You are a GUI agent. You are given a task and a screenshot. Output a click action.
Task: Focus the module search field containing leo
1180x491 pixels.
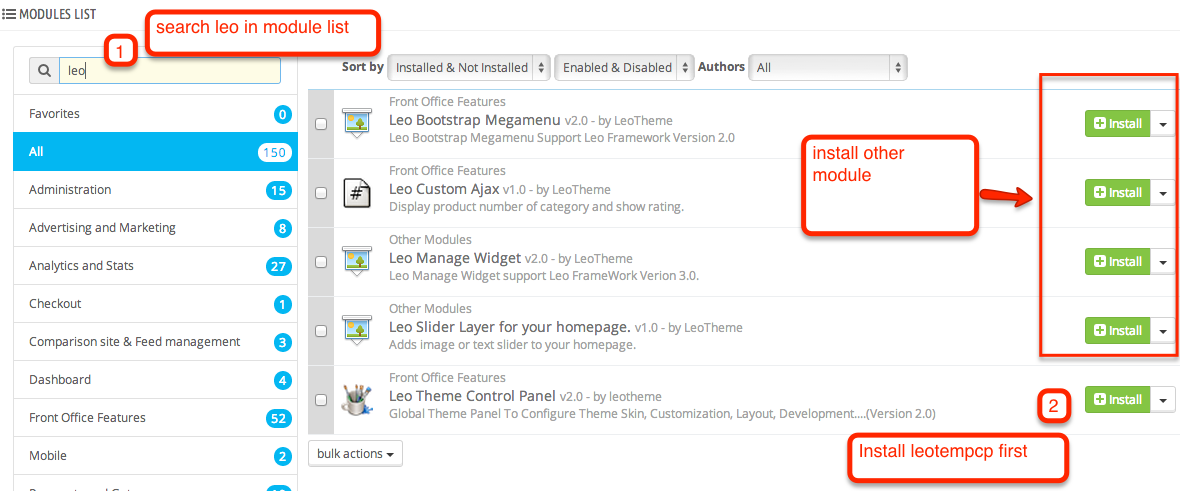click(170, 71)
